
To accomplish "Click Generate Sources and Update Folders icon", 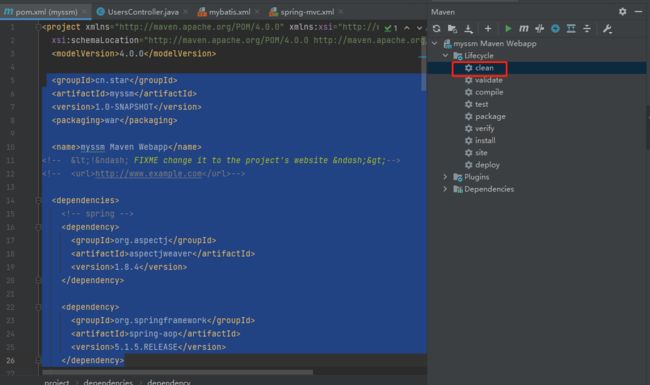I will click(452, 29).
